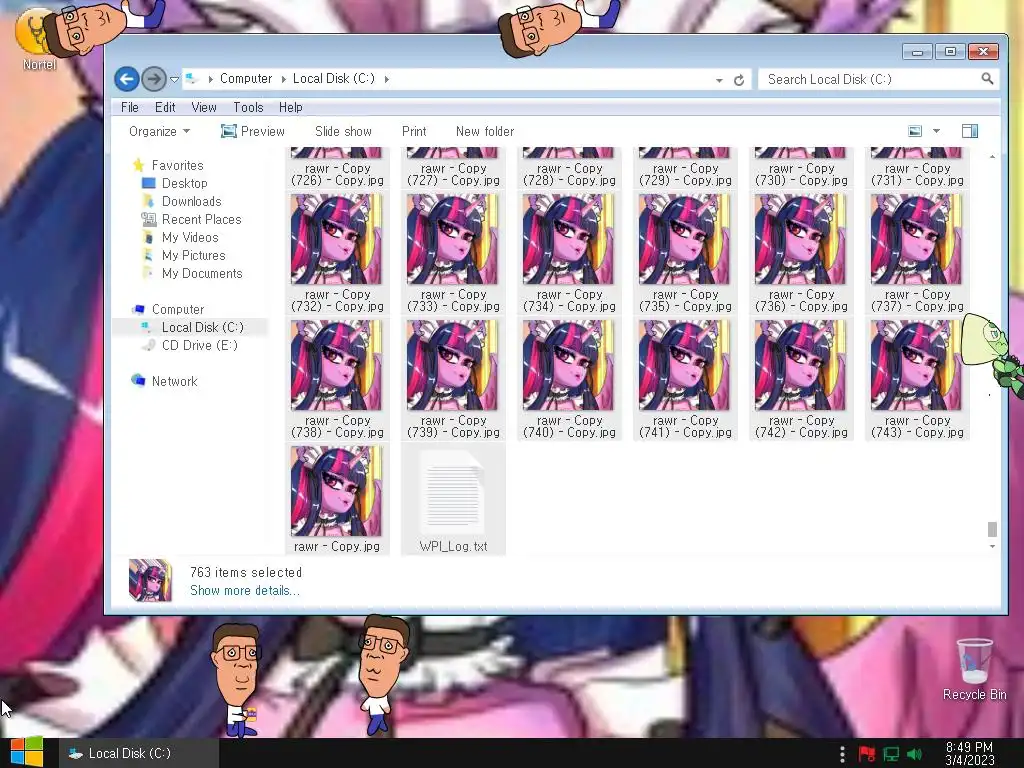
Task: Open the view options dropdown arrow
Action: coord(936,131)
